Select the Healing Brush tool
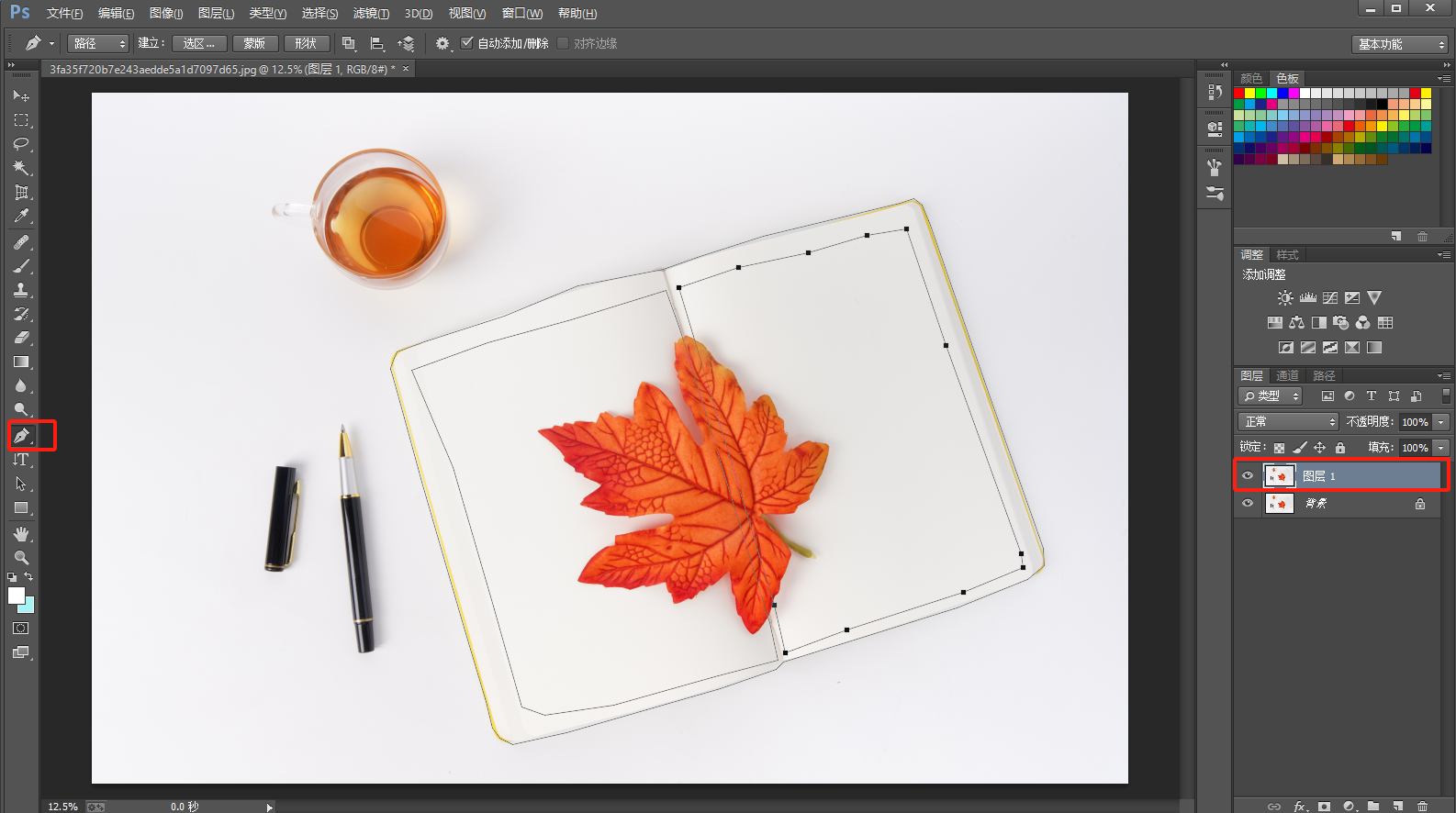This screenshot has height=813, width=1456. point(21,242)
